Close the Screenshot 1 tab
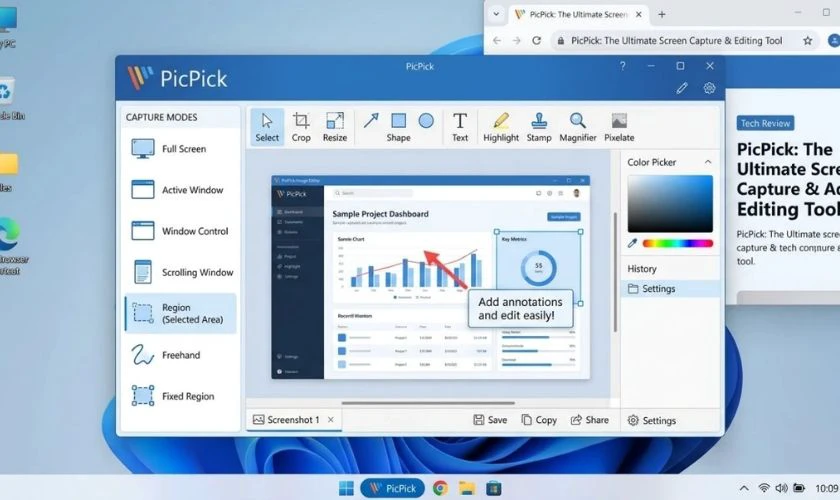 tap(331, 420)
